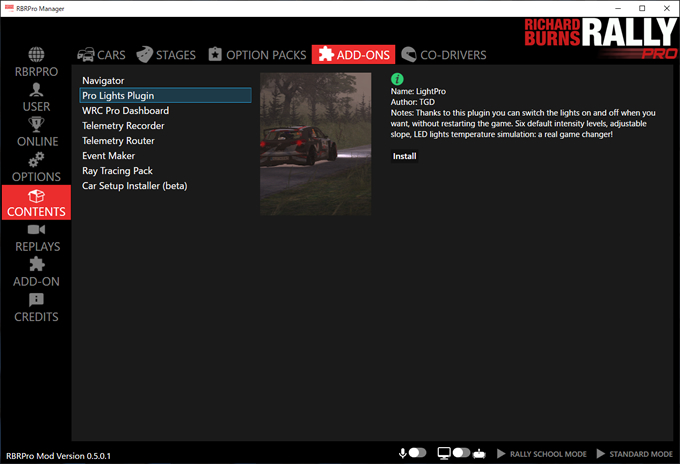
Task: Open the ONLINE trophy section
Action: coord(36,132)
